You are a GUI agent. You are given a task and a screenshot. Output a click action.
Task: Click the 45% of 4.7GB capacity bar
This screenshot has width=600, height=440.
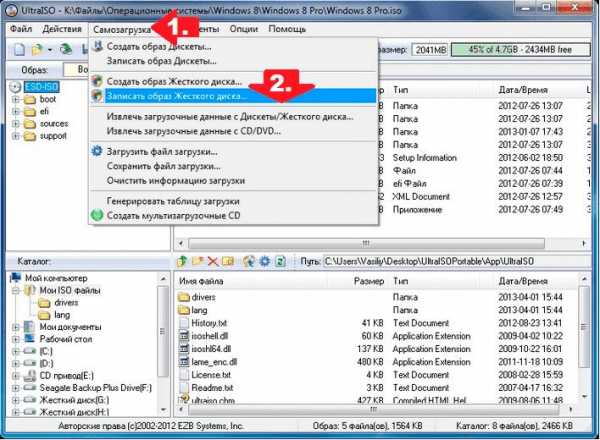pyautogui.click(x=520, y=49)
